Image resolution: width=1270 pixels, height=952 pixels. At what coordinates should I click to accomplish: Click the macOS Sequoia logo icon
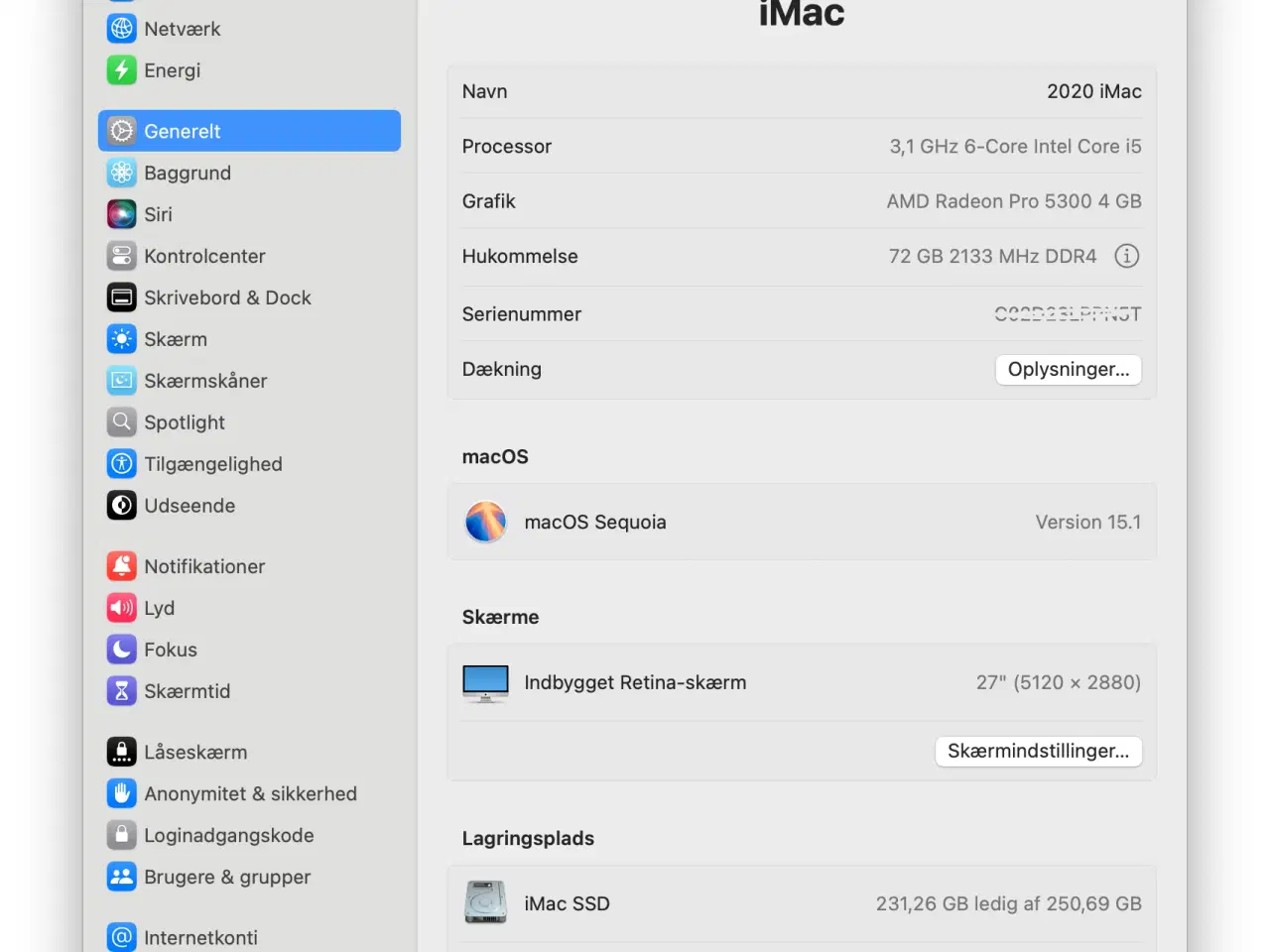486,522
